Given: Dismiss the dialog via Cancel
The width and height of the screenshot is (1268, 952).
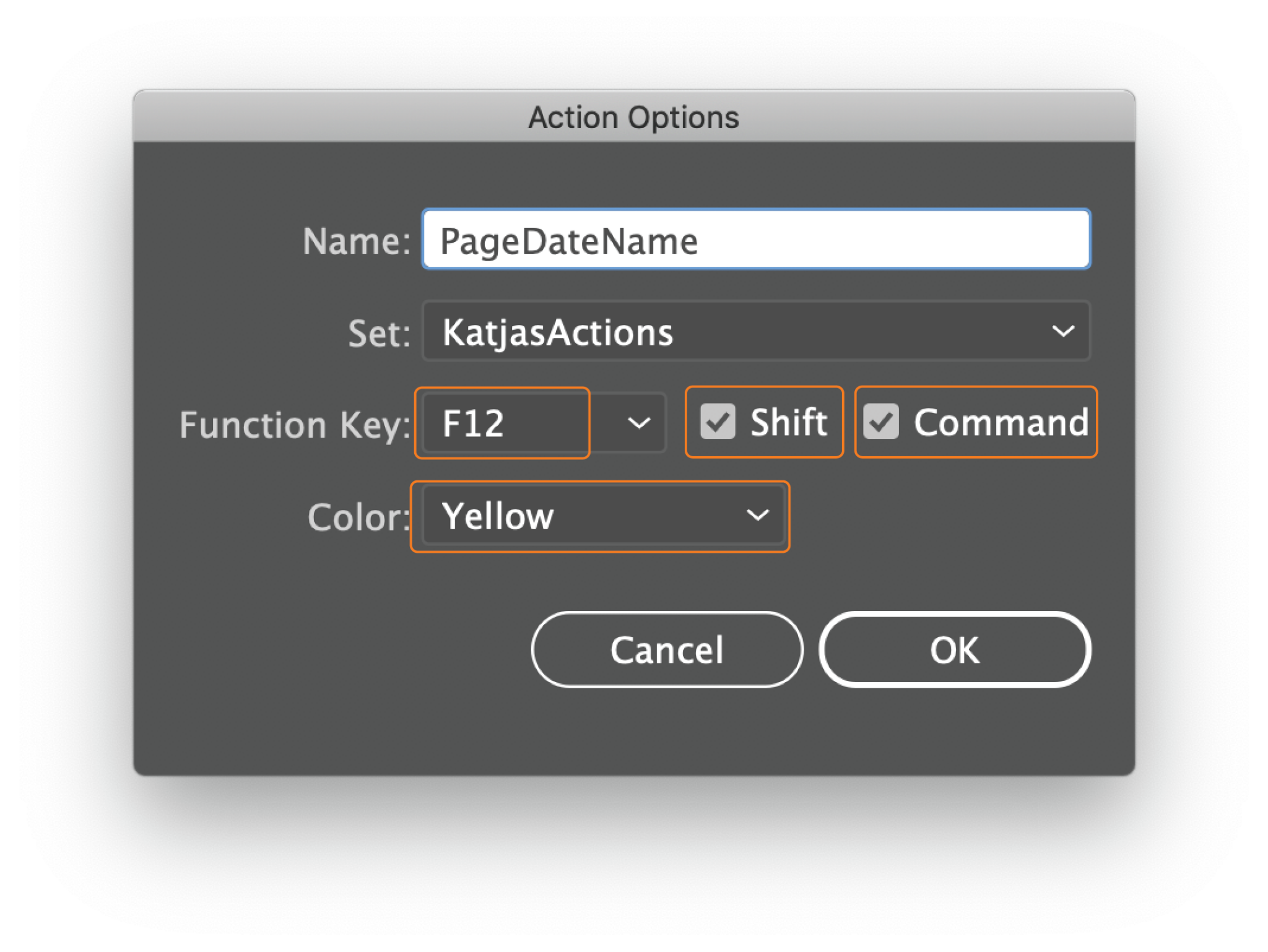Looking at the screenshot, I should (x=666, y=650).
